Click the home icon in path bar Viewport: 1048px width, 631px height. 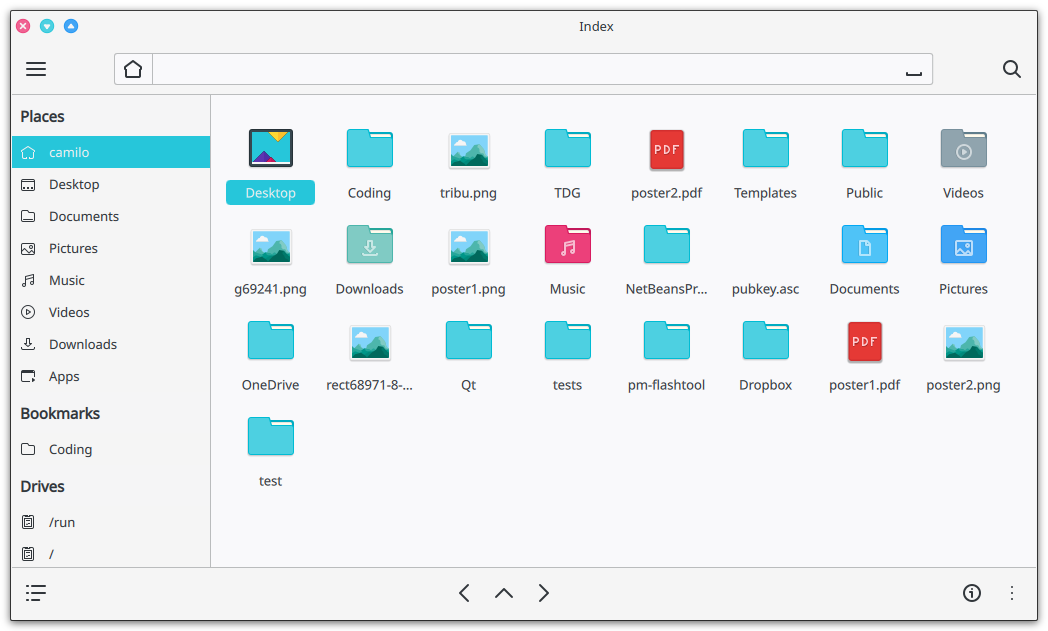pyautogui.click(x=133, y=69)
